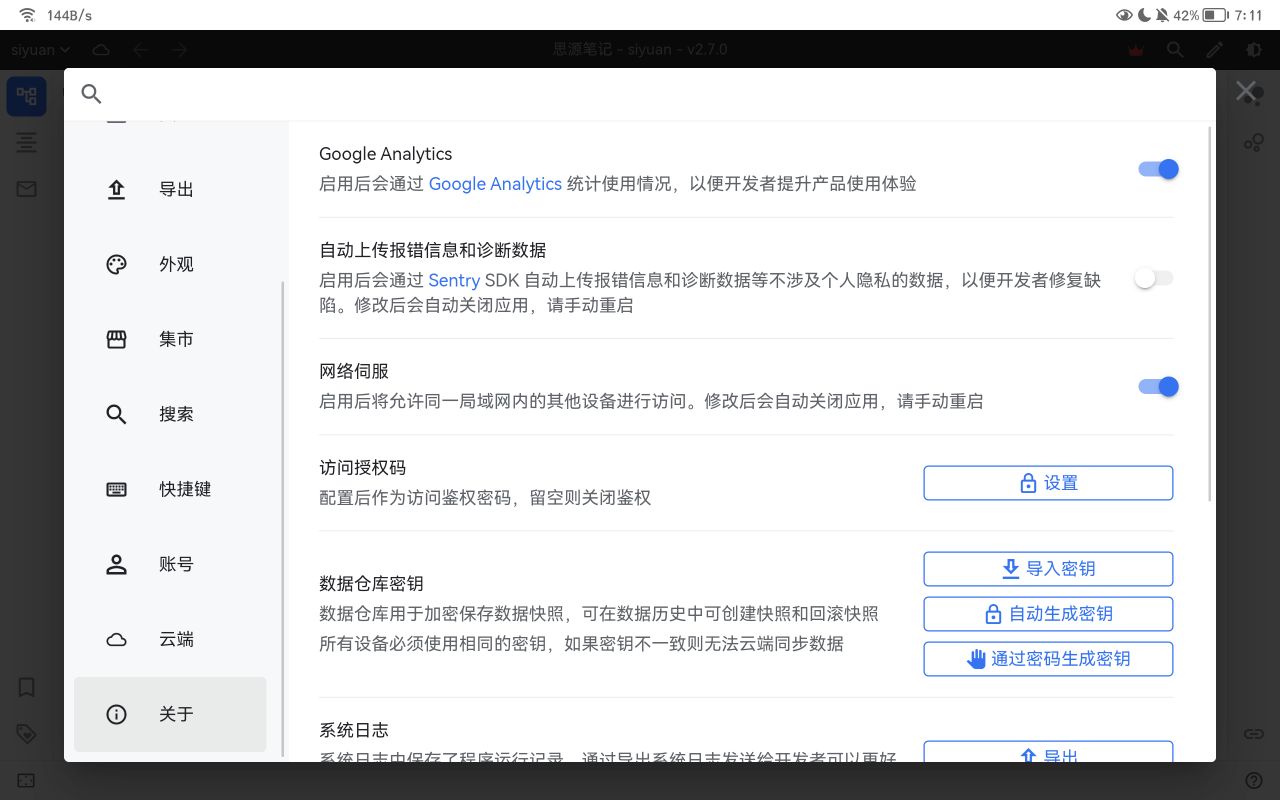Follow the Sentry link
Image resolution: width=1280 pixels, height=800 pixels.
[454, 281]
